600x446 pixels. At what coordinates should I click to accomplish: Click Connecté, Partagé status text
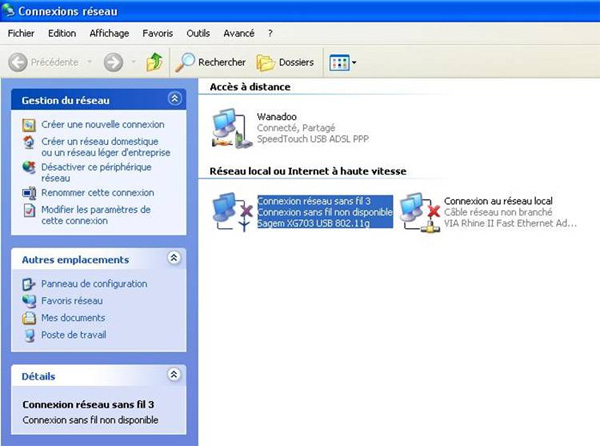pos(296,128)
